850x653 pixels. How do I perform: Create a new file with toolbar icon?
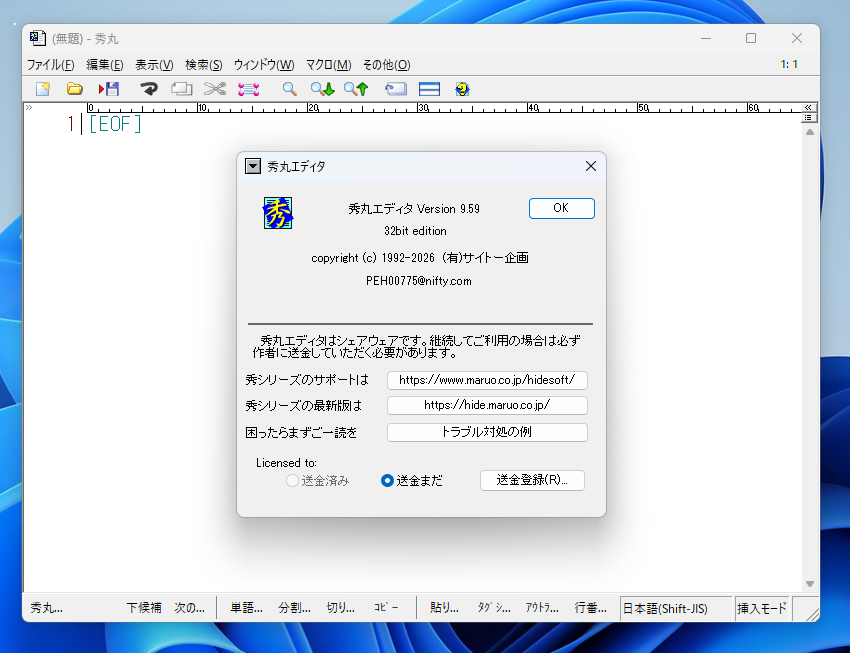43,89
